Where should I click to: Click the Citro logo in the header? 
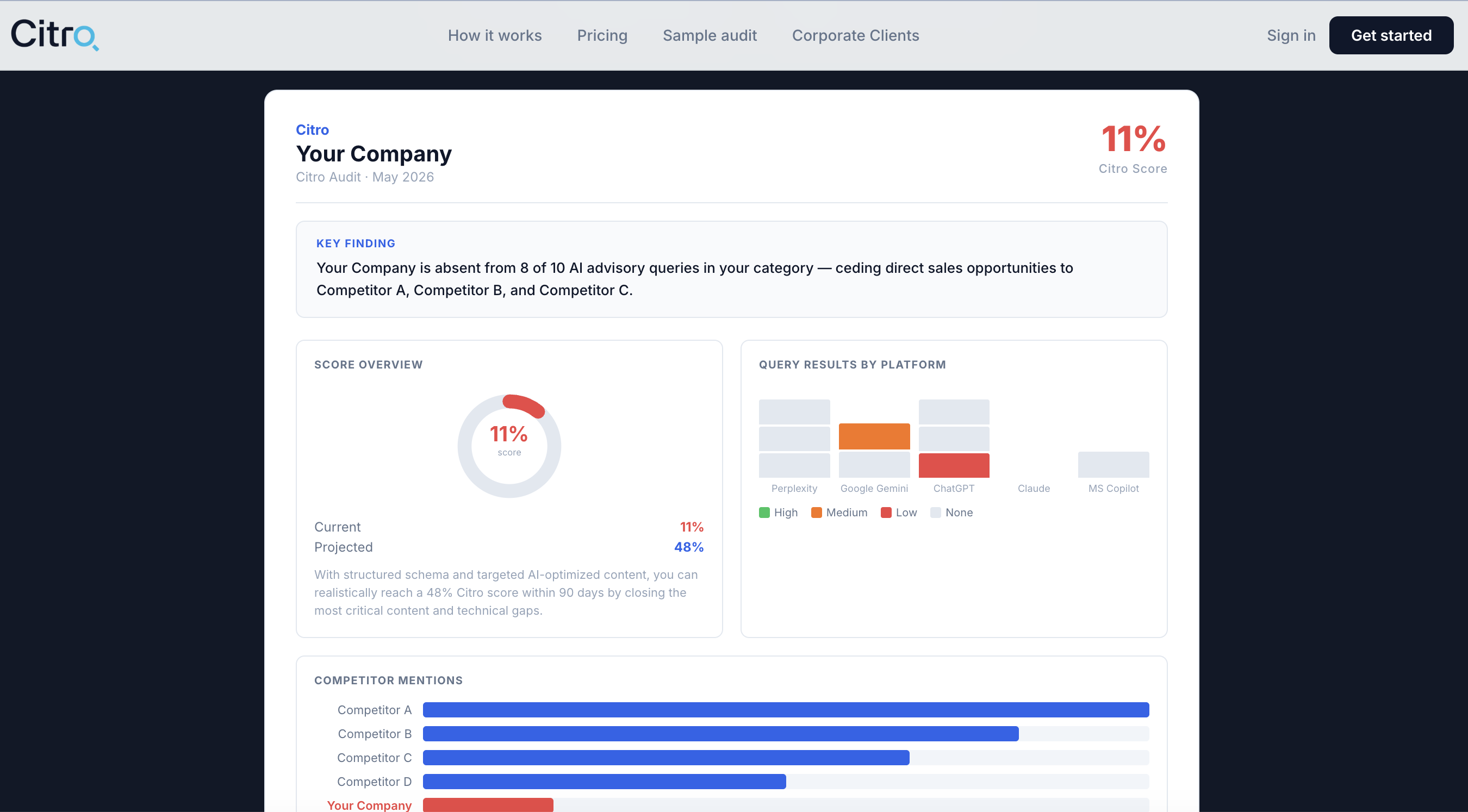coord(55,35)
